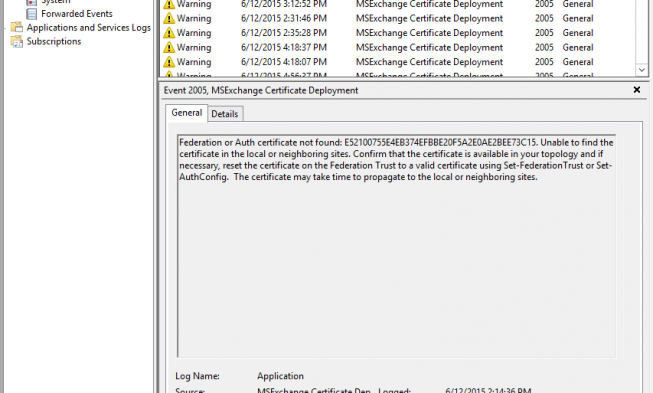This screenshot has height=393, width=653.
Task: Close the Event 2005 preview pane
Action: 637,90
